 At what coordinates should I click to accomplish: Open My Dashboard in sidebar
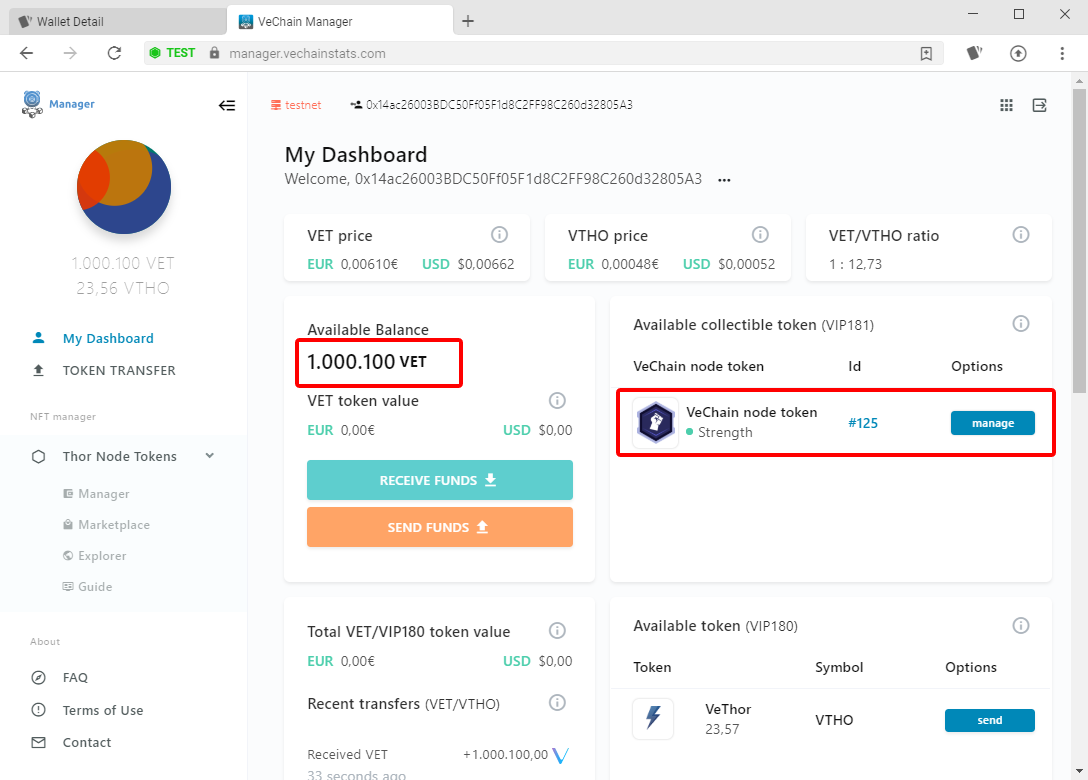(108, 339)
